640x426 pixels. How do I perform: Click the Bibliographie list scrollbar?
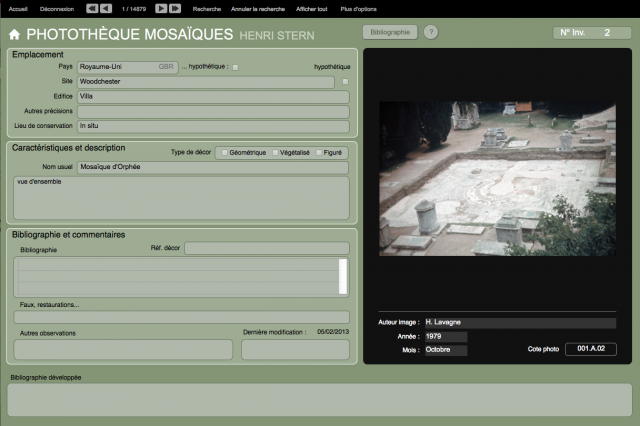click(343, 276)
